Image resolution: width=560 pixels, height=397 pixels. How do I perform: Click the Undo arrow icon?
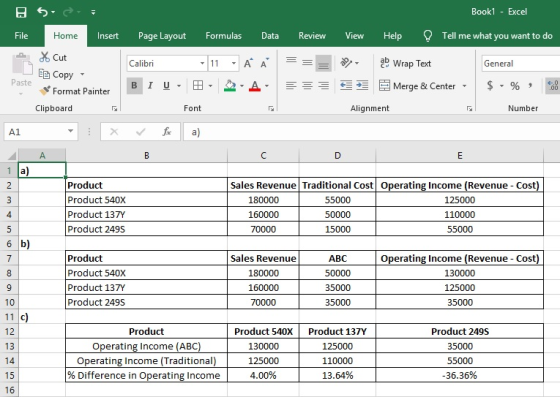pos(42,12)
